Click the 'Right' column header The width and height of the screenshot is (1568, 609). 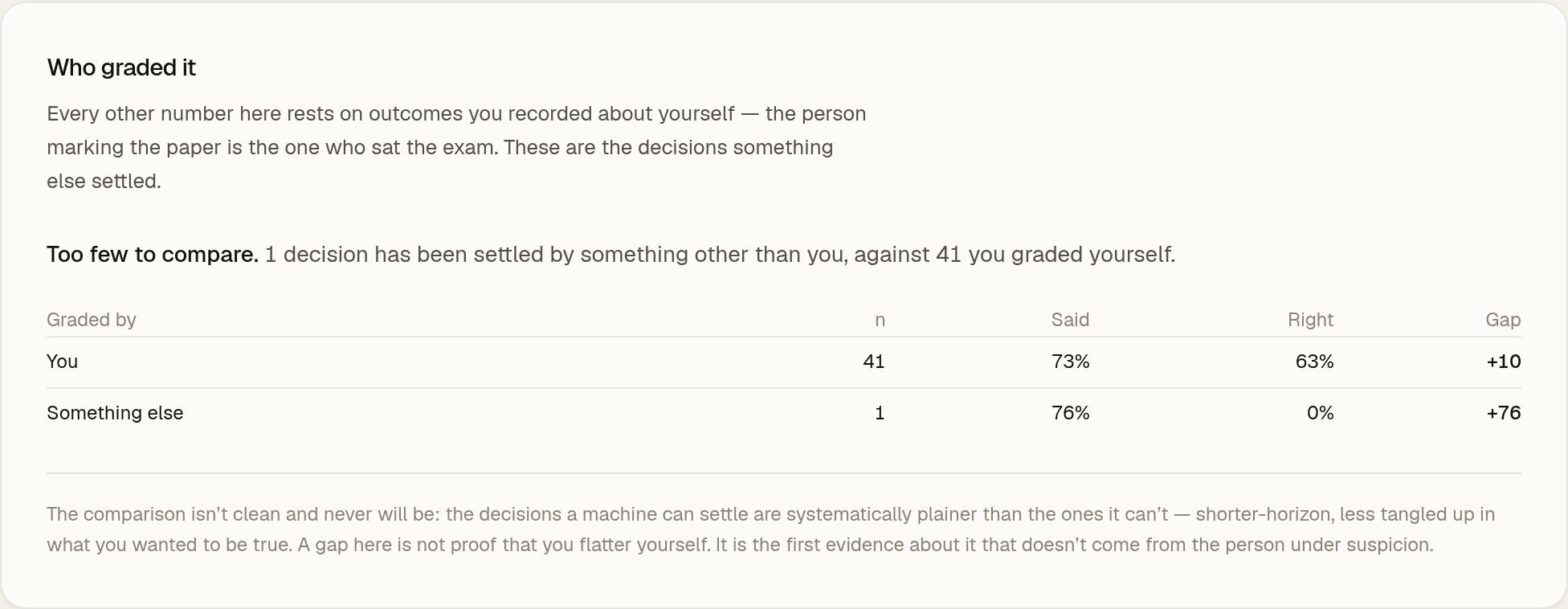pos(1310,320)
